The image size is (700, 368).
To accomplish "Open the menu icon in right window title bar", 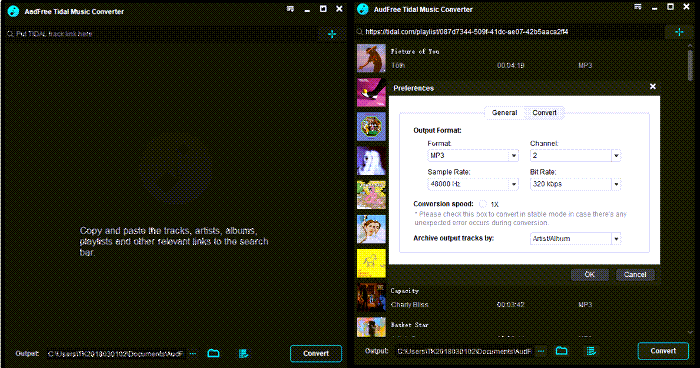I will (x=638, y=7).
